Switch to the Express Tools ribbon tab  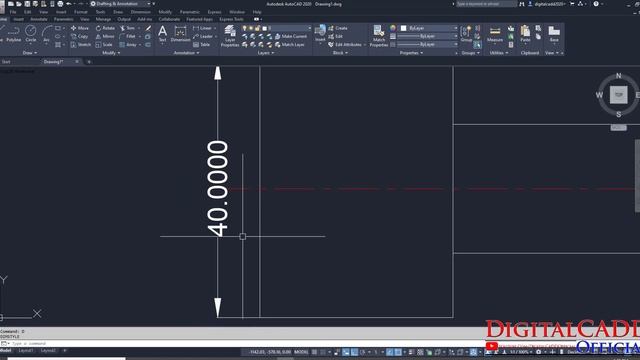(231, 19)
